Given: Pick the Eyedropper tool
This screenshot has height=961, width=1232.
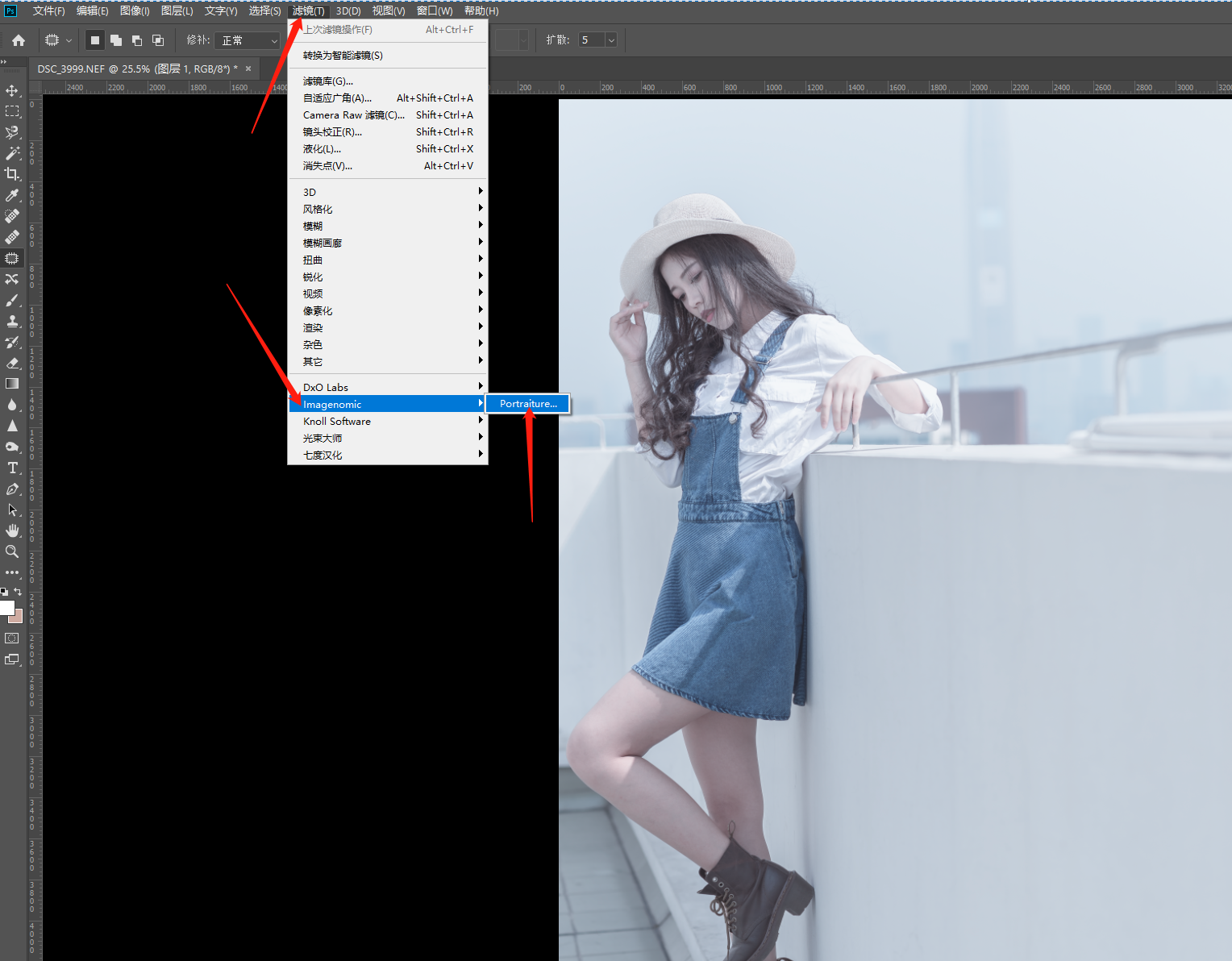Looking at the screenshot, I should [12, 195].
